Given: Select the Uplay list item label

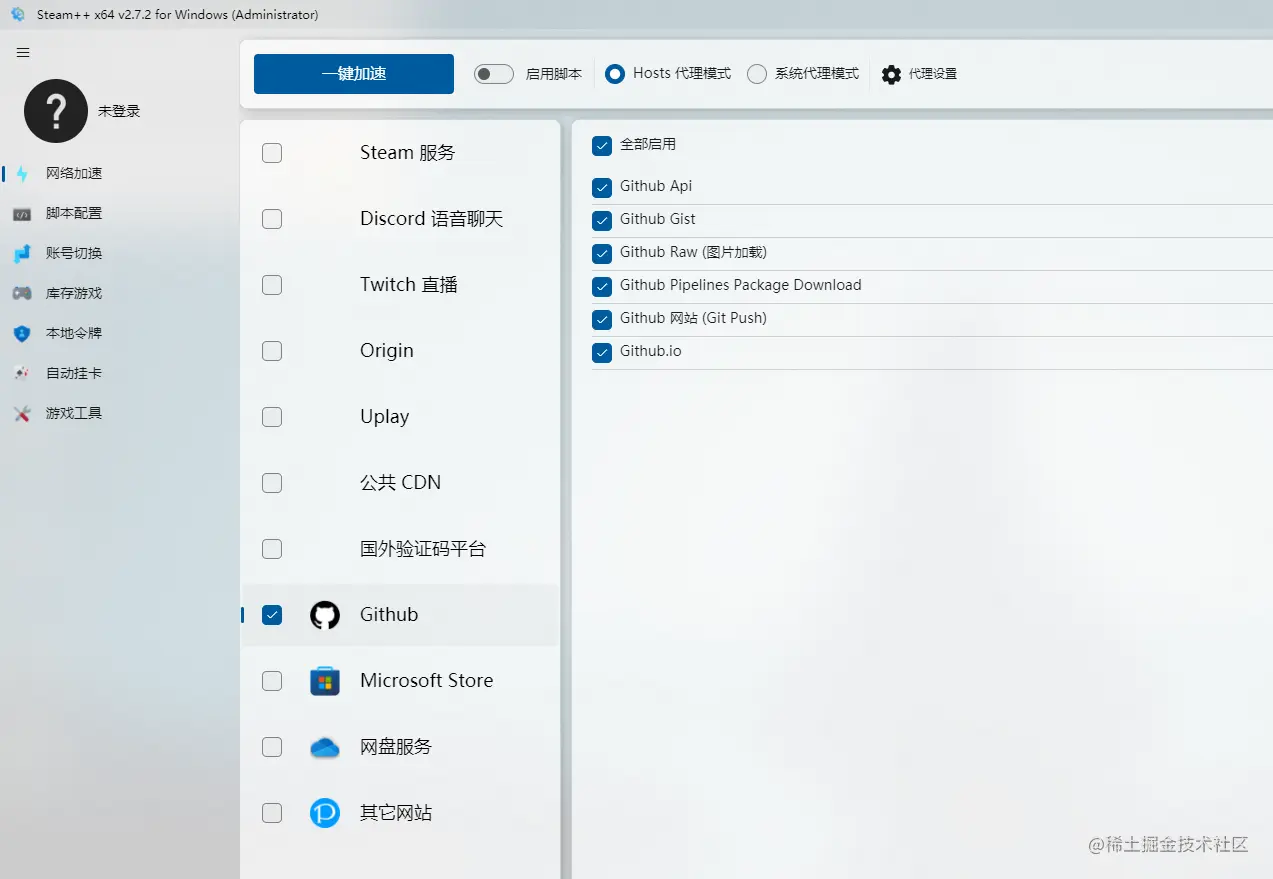Looking at the screenshot, I should (385, 417).
